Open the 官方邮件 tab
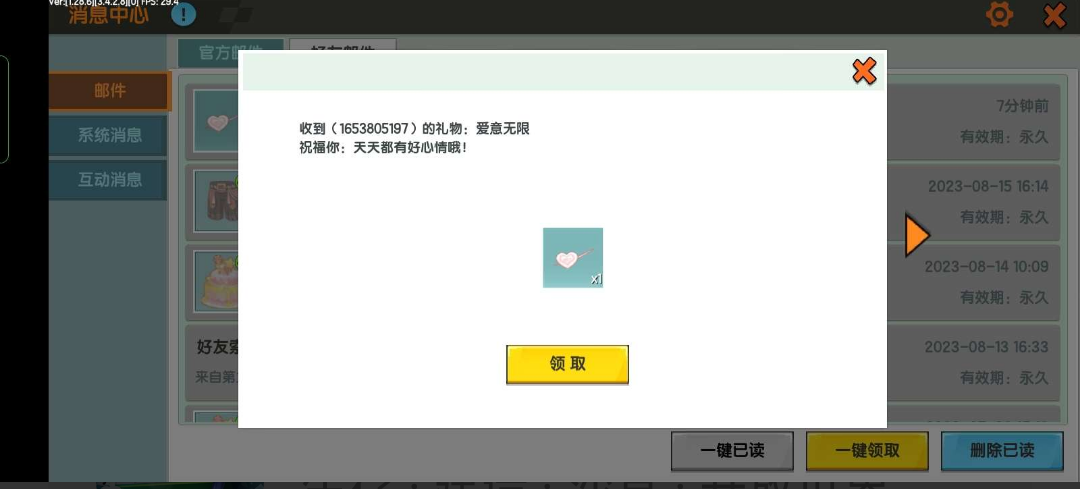The image size is (1080, 489). click(x=230, y=52)
